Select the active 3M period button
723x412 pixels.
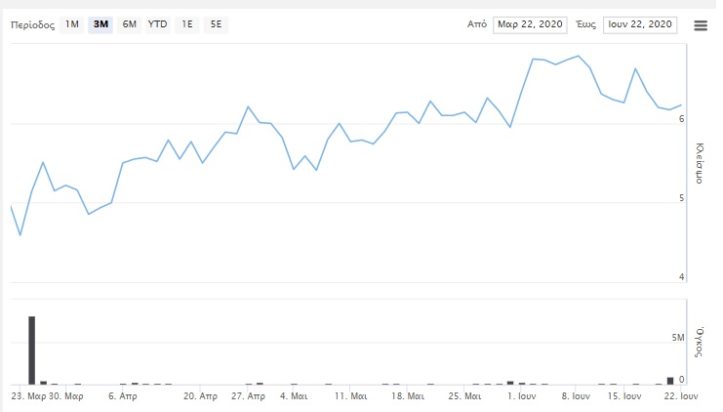(x=101, y=25)
